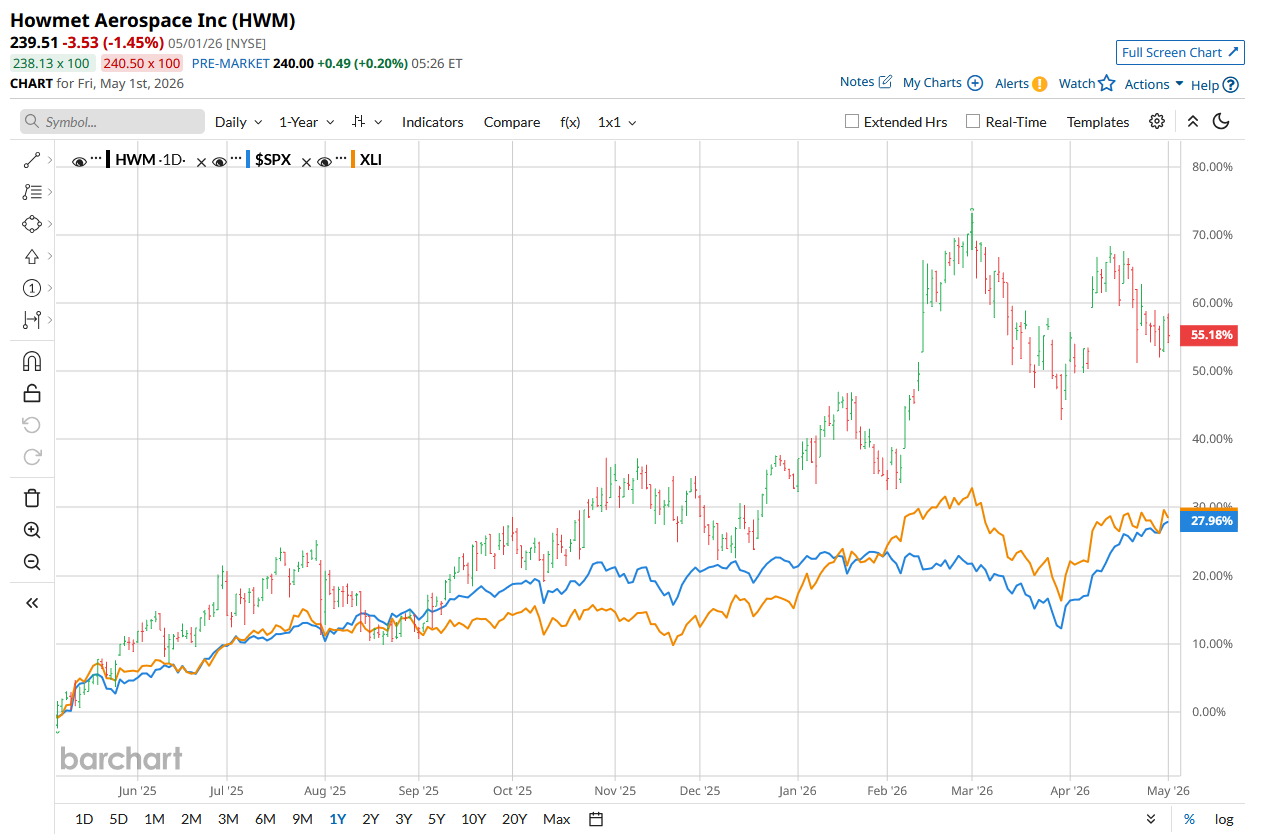Open the Daily frequency dropdown
The width and height of the screenshot is (1268, 834).
[x=239, y=122]
